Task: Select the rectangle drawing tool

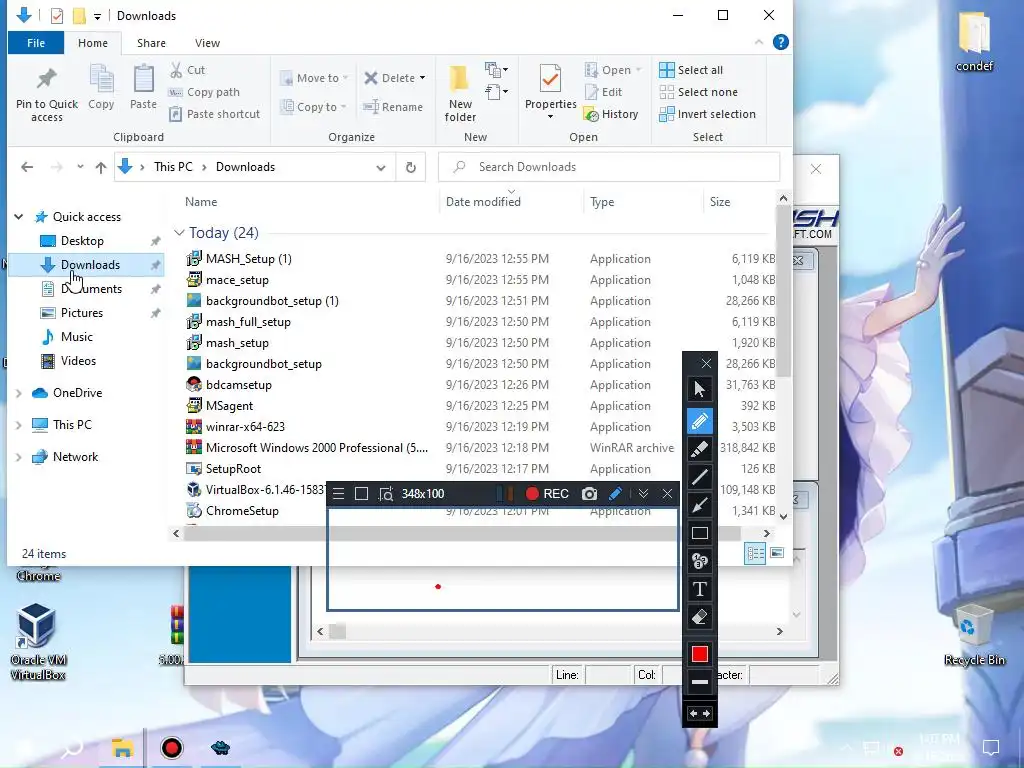Action: click(x=699, y=533)
